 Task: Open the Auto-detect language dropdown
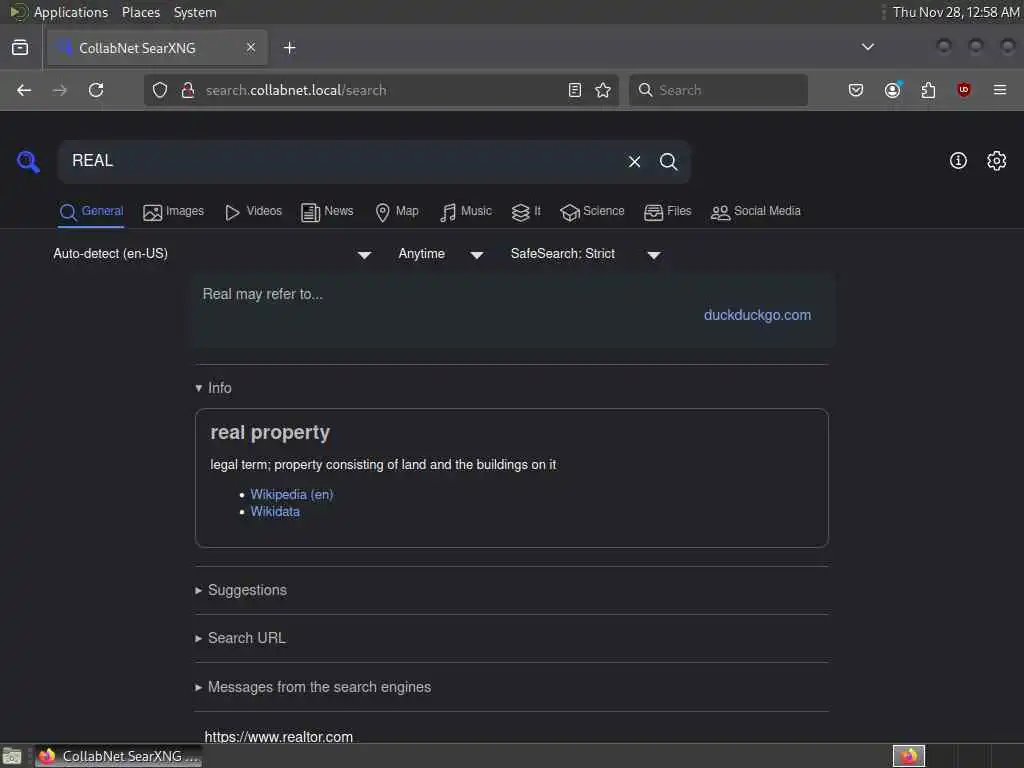point(213,254)
